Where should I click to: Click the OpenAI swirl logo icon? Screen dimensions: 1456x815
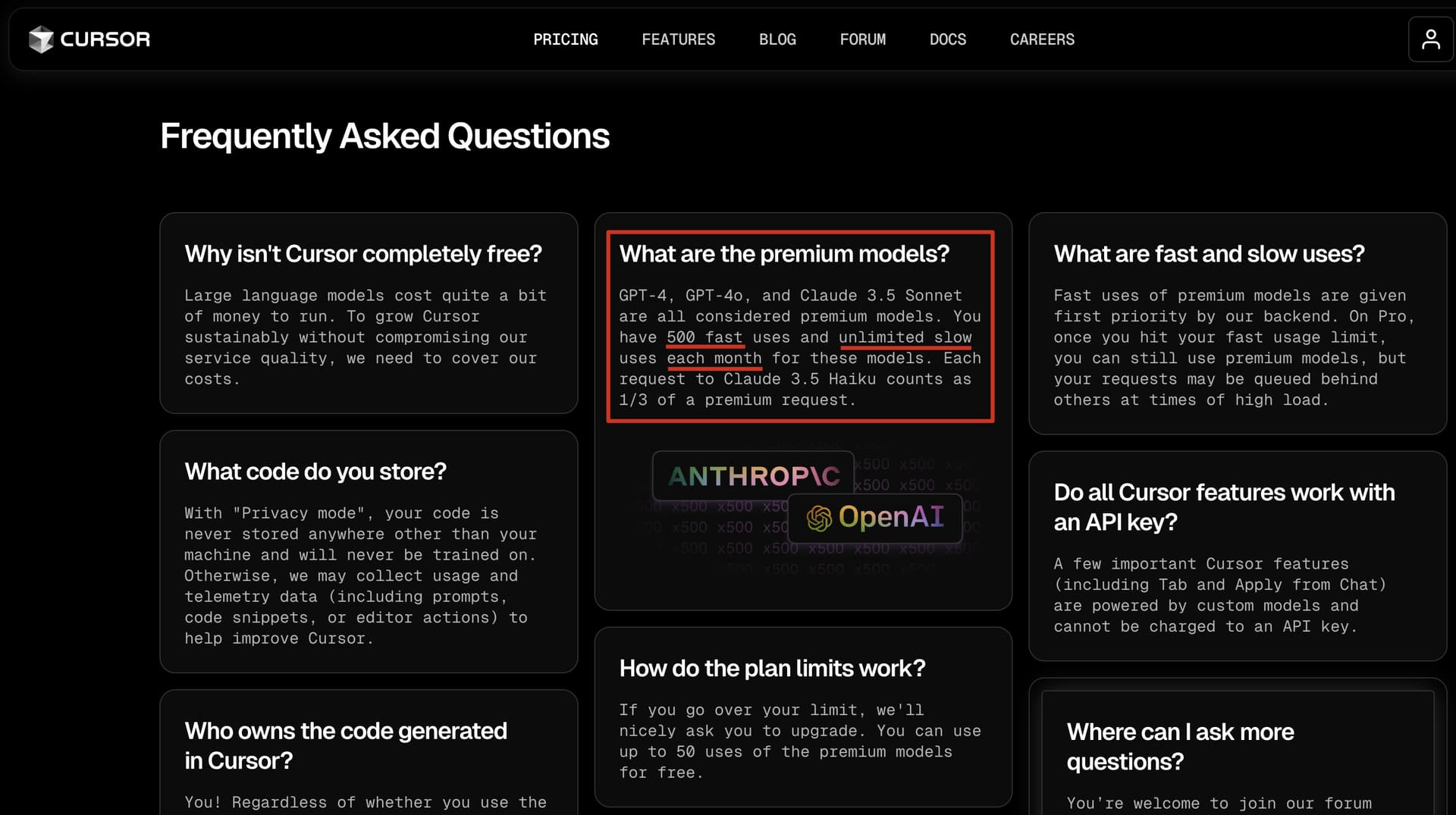819,518
